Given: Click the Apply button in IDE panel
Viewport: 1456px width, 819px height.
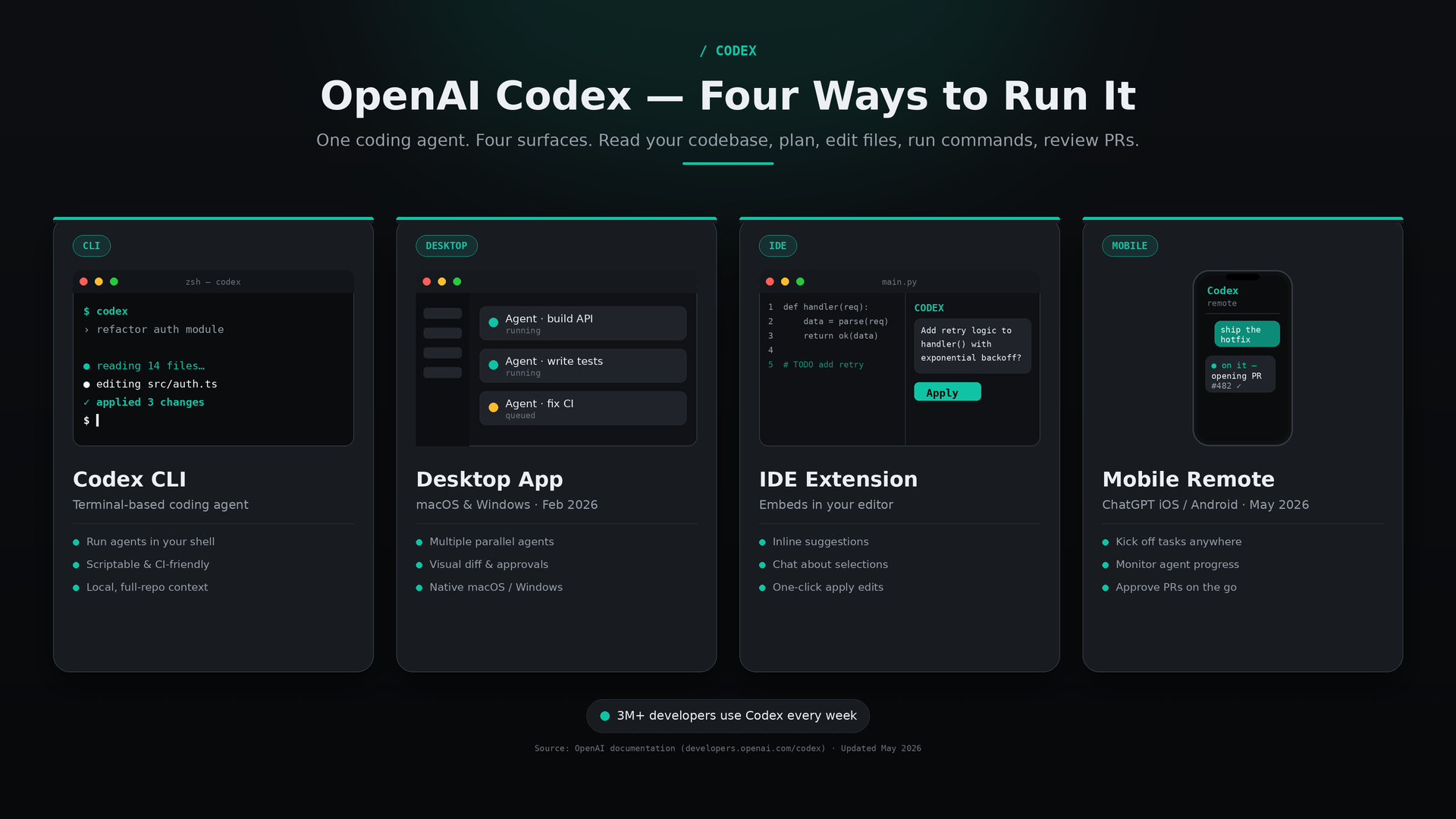Looking at the screenshot, I should [x=947, y=392].
